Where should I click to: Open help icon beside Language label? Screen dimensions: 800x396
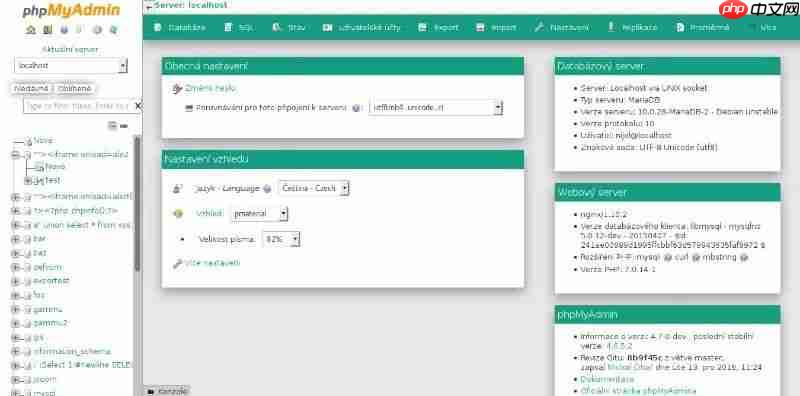tap(267, 189)
